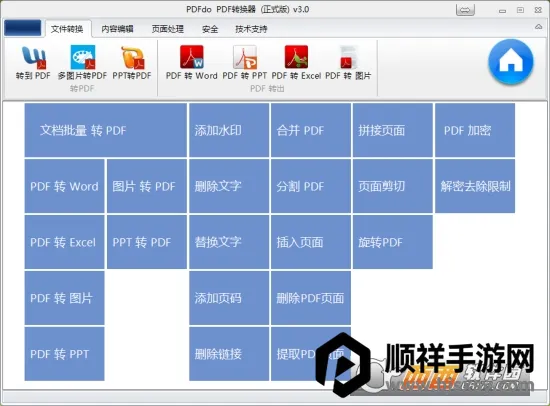Choose the PDF 转 Word tile
This screenshot has width=550, height=406.
(x=65, y=186)
